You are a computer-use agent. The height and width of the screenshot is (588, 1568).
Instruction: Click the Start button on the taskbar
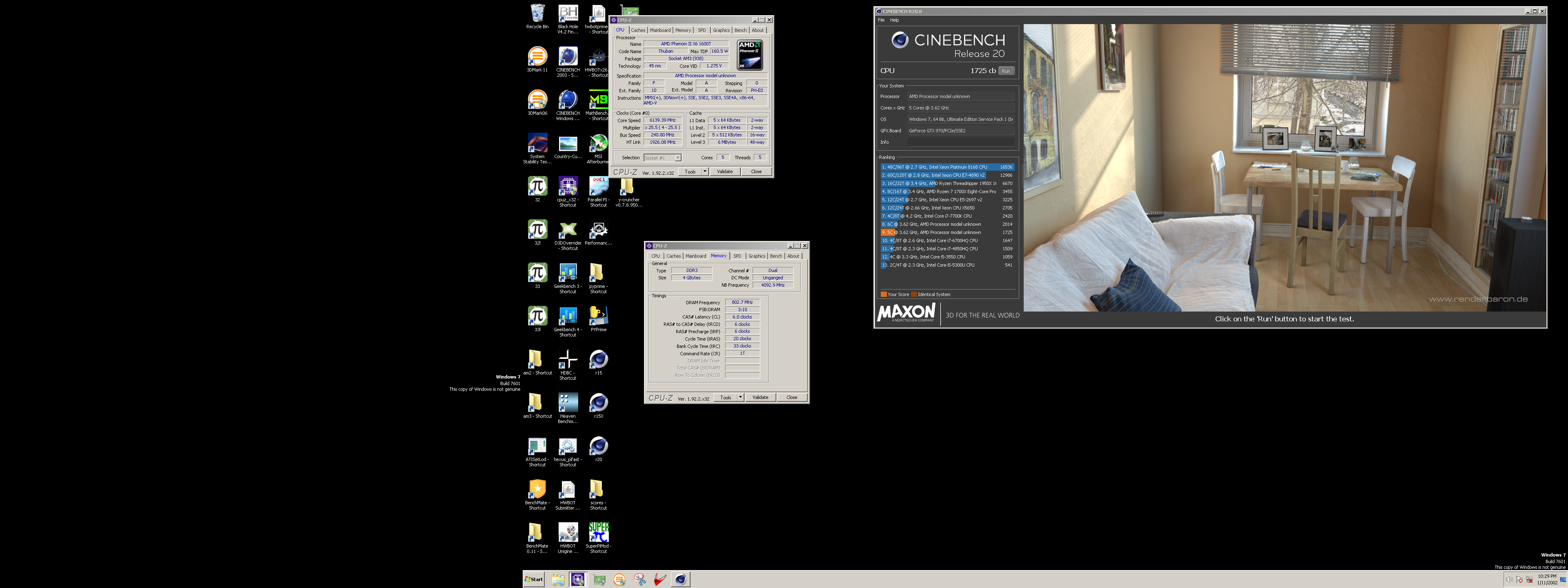(535, 579)
